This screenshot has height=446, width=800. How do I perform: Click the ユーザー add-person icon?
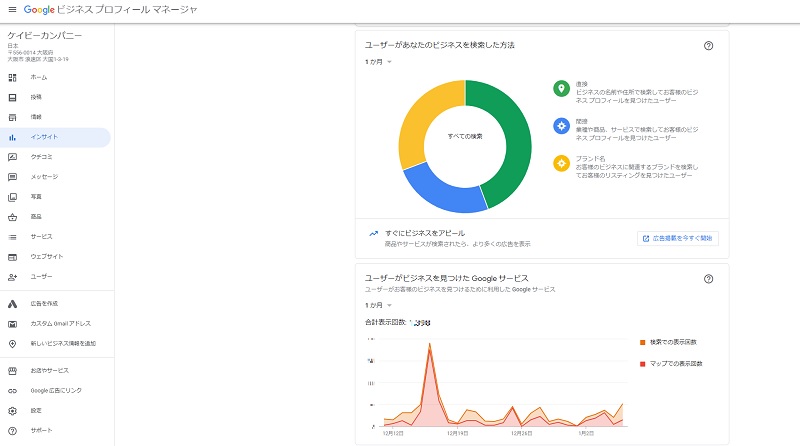(12, 277)
